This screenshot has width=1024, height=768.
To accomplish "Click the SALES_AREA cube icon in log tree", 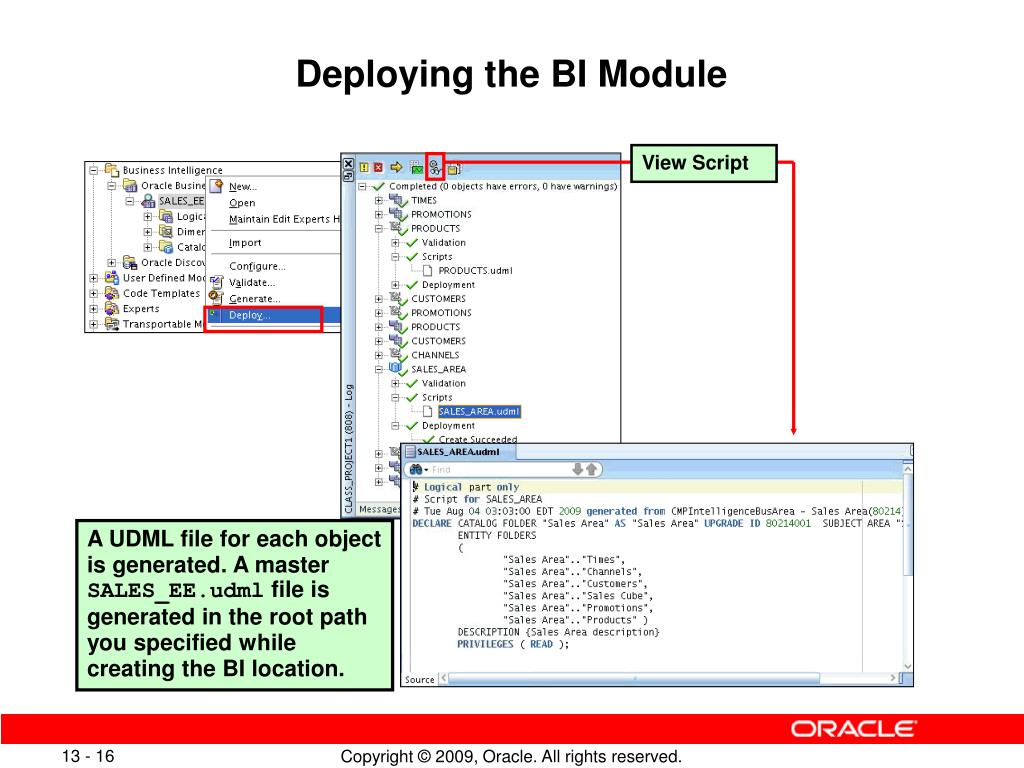I will point(398,369).
